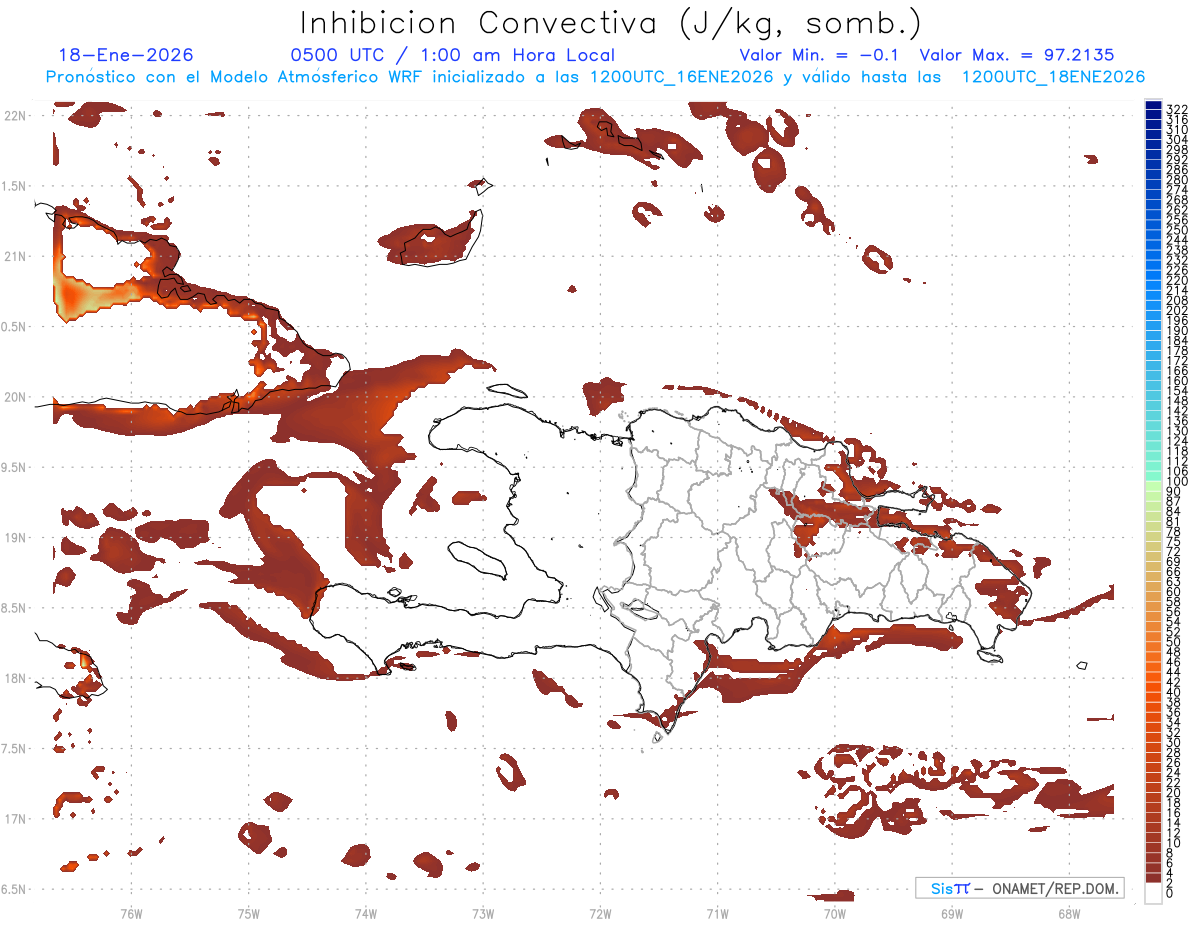Click the '6.5N' latitude label

(15, 890)
